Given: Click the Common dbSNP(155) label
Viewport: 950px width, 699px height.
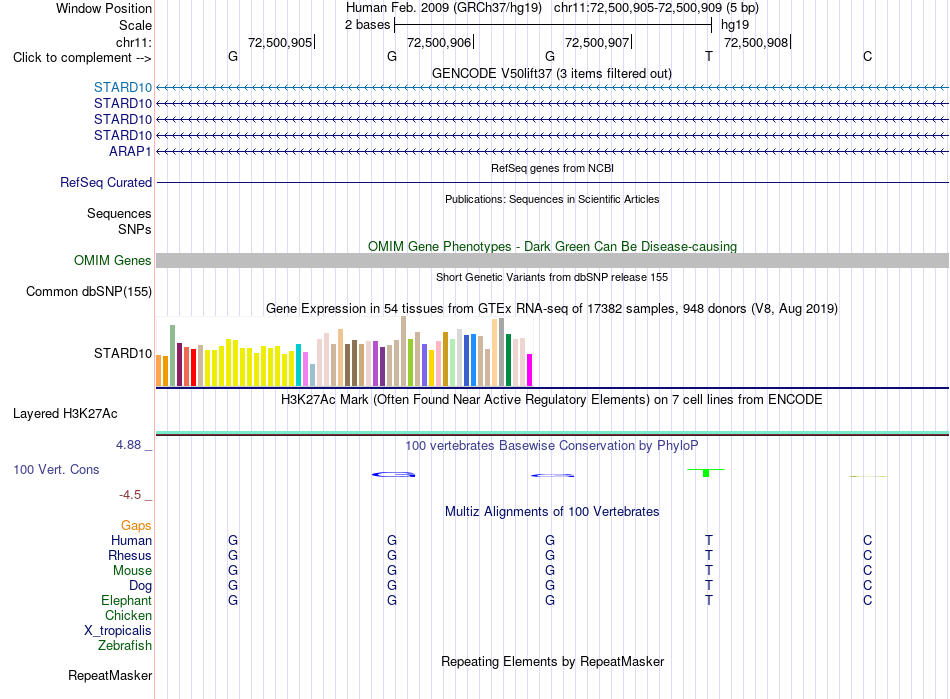Looking at the screenshot, I should [89, 291].
